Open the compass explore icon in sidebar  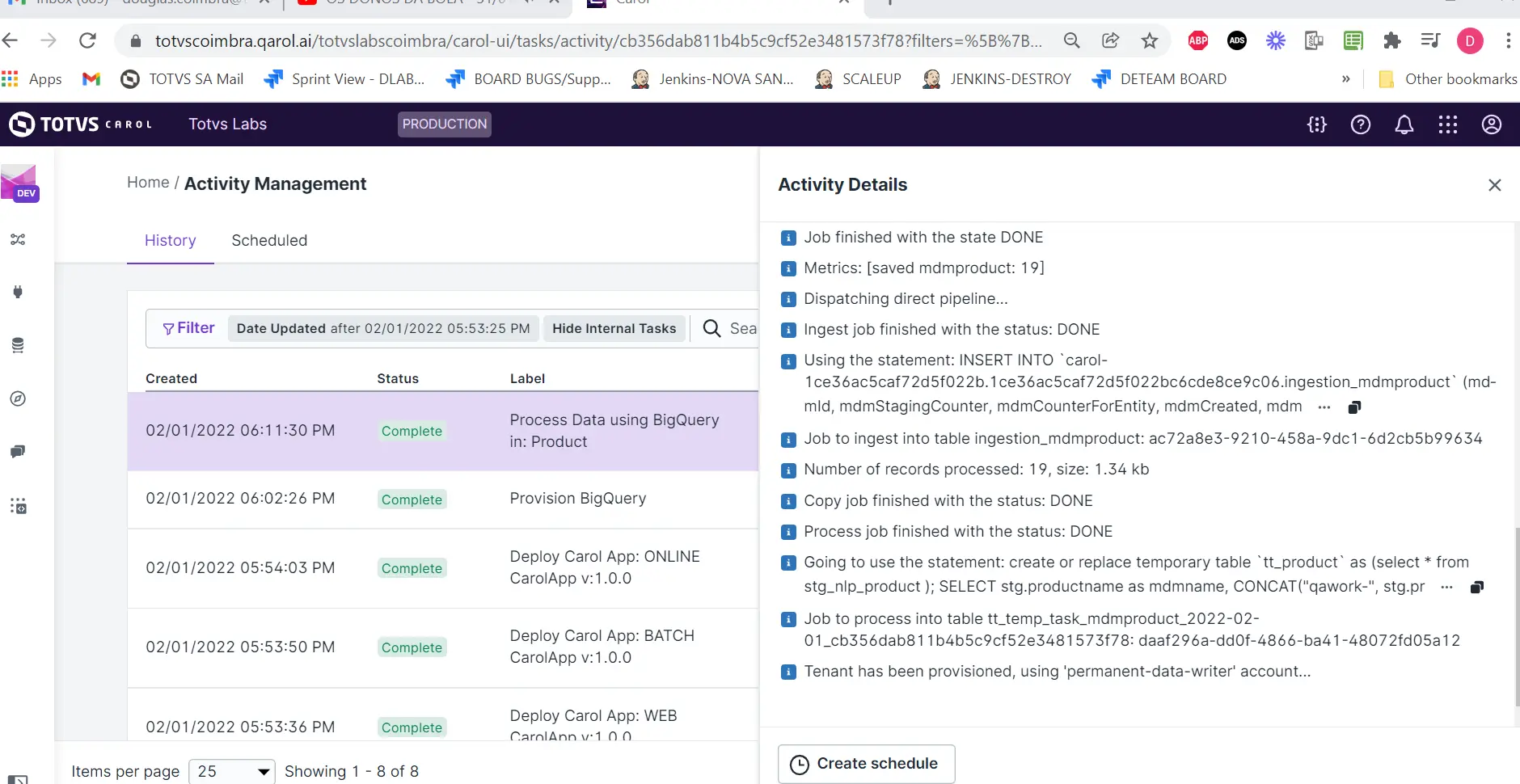[x=18, y=398]
